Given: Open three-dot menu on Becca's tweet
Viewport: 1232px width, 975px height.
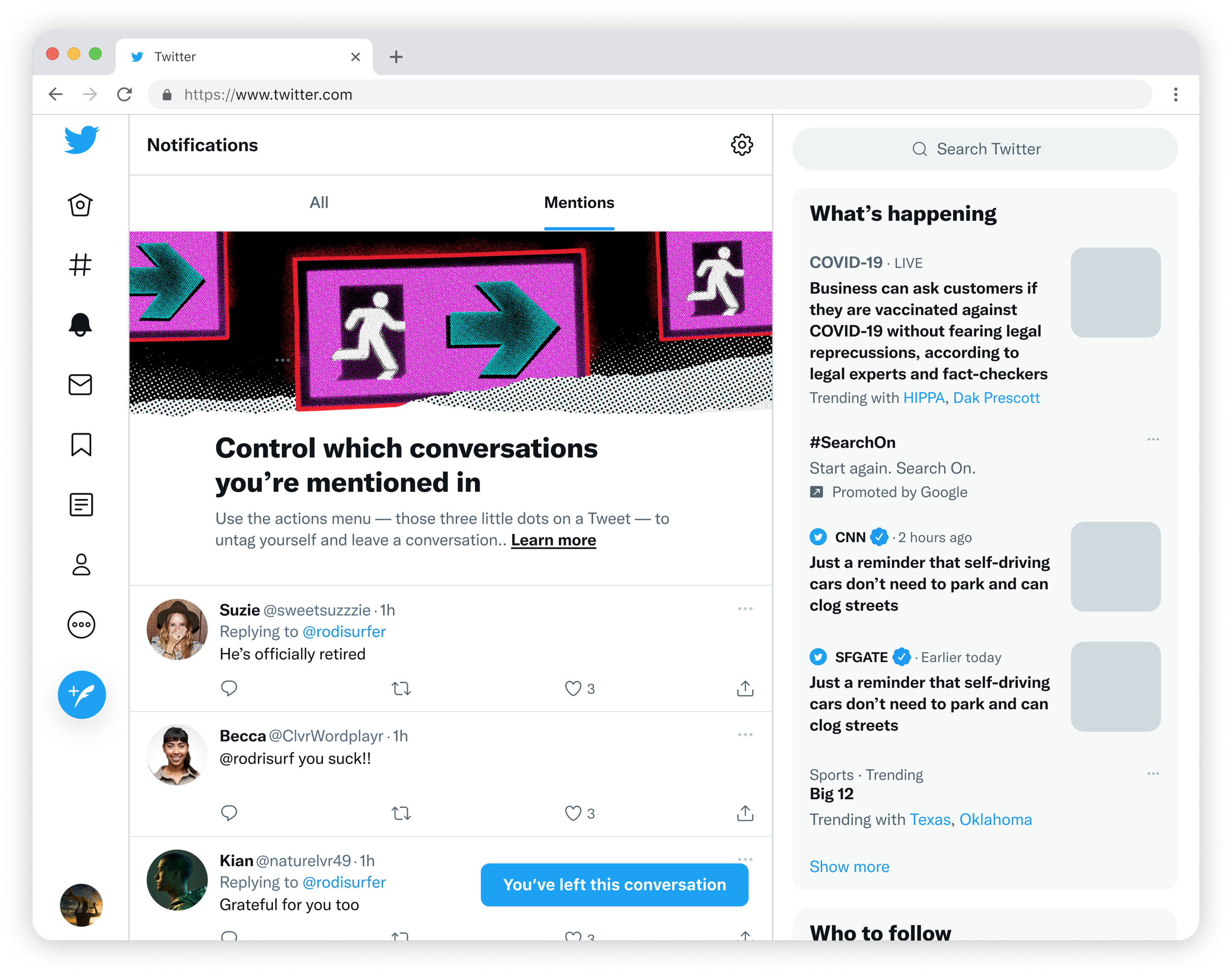Looking at the screenshot, I should 745,734.
